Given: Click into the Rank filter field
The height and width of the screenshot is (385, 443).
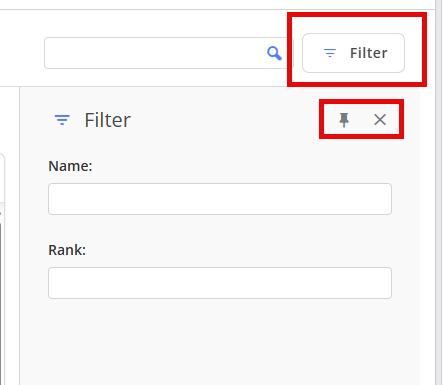Looking at the screenshot, I should pyautogui.click(x=220, y=283).
